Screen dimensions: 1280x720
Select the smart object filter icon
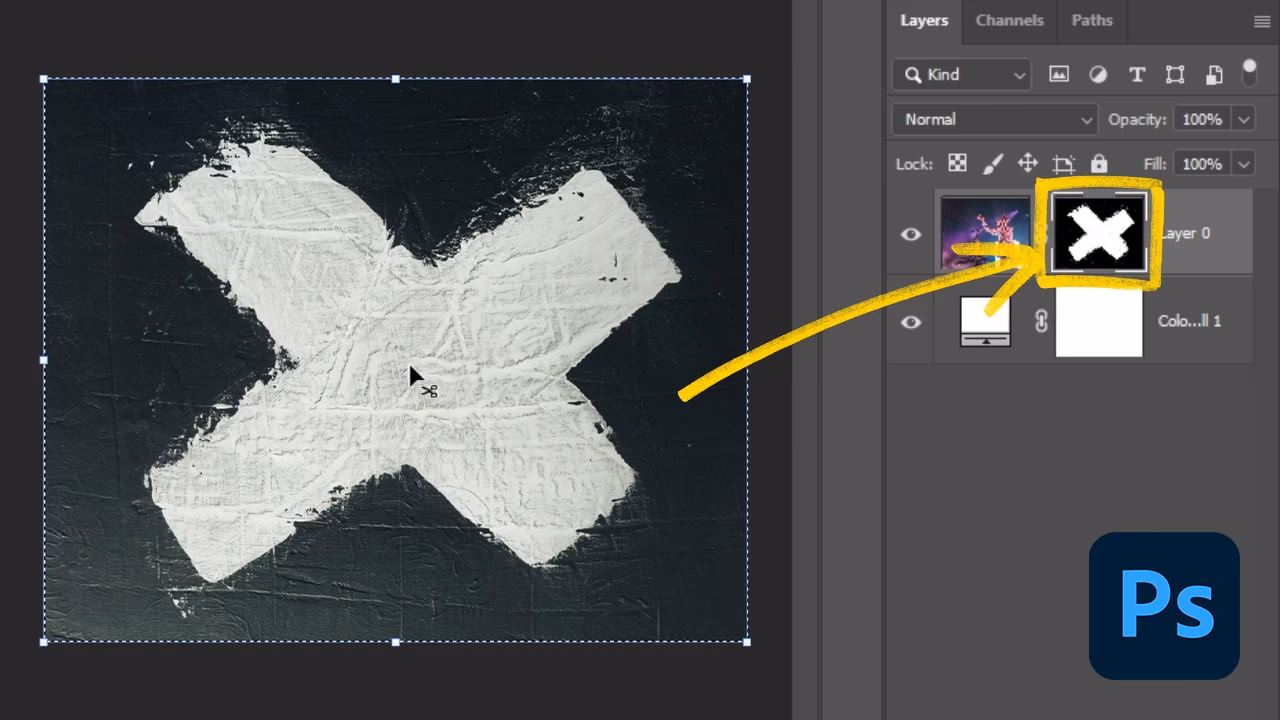pyautogui.click(x=1213, y=74)
